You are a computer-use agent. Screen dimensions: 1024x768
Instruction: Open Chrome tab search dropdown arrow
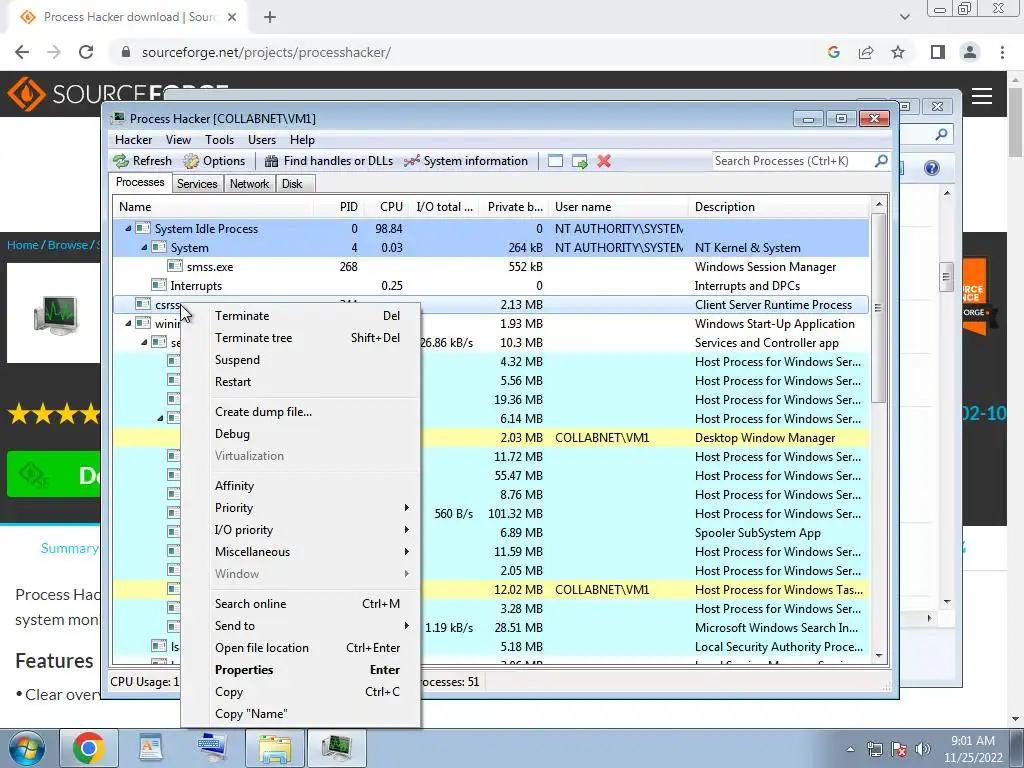(x=904, y=17)
